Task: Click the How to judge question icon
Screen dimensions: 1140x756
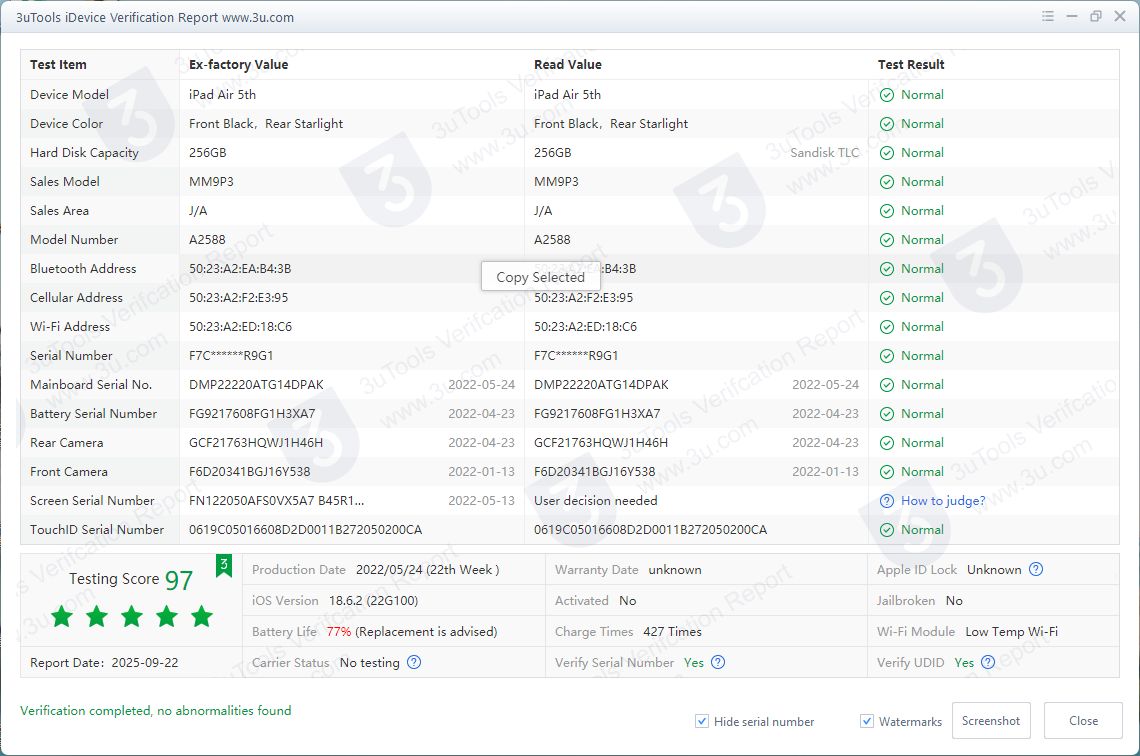Action: [886, 501]
